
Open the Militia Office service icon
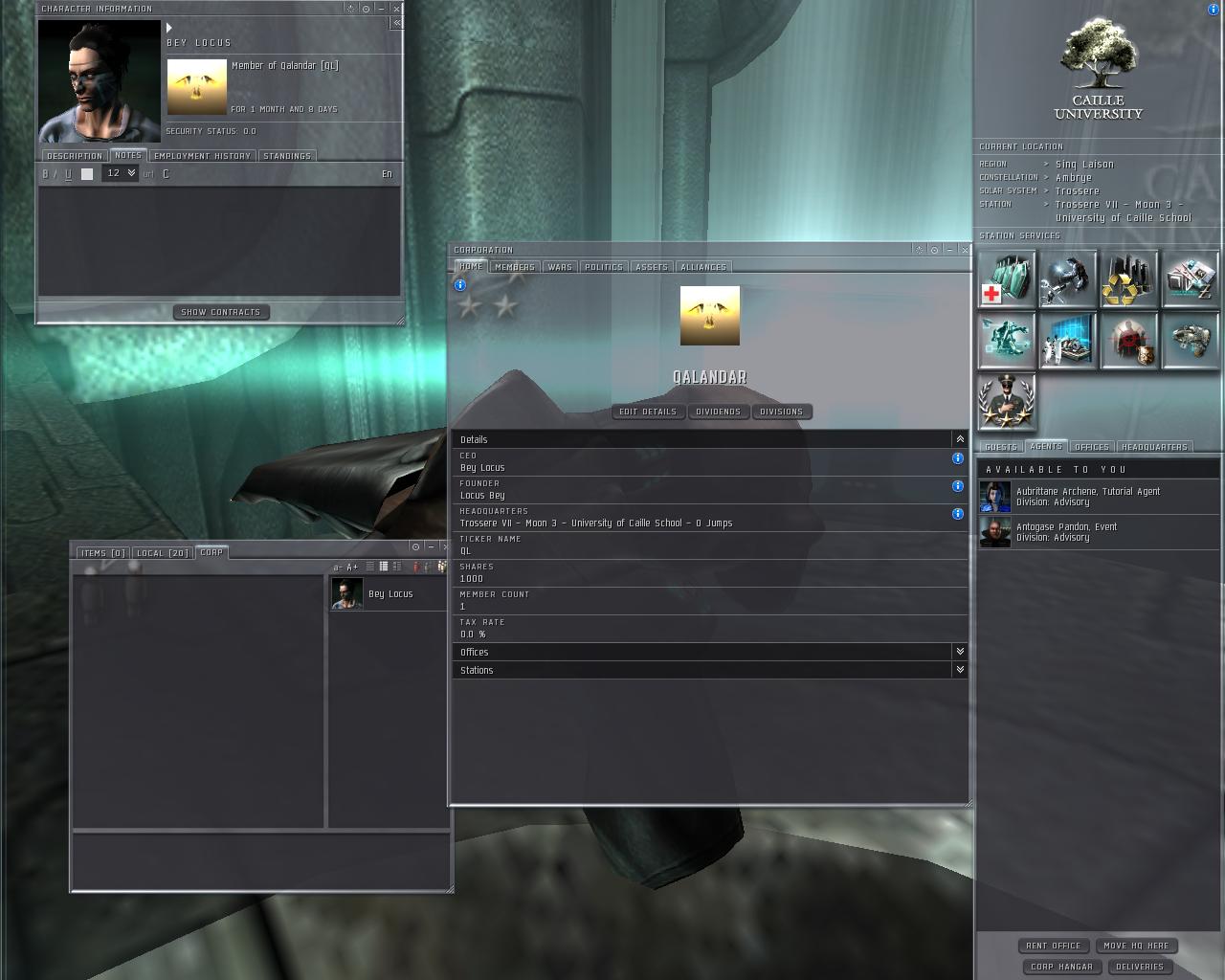pyautogui.click(x=1007, y=402)
